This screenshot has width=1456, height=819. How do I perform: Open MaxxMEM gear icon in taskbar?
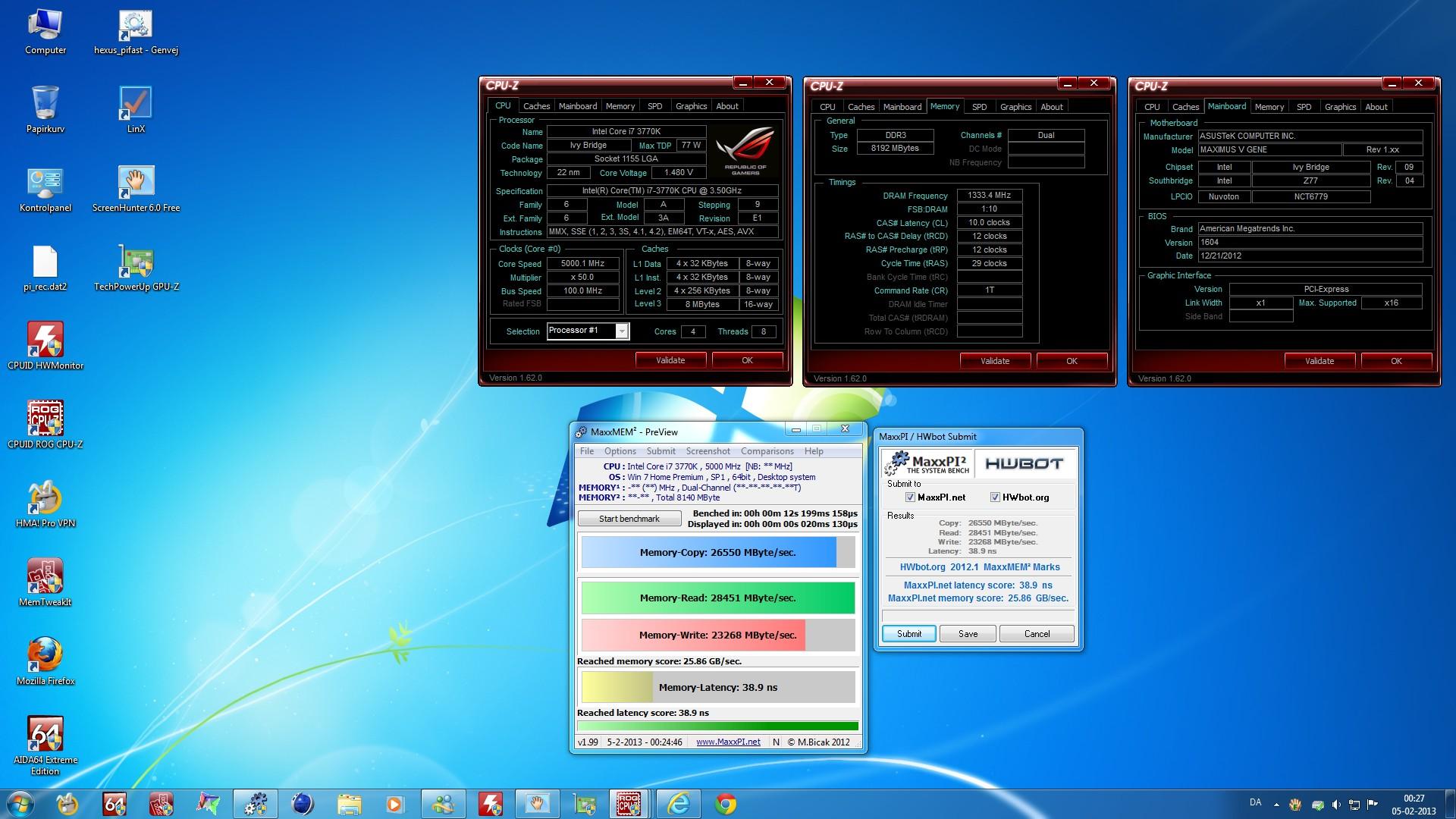(256, 804)
